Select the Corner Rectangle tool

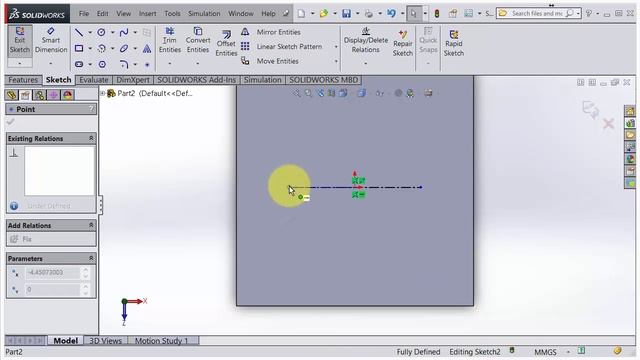tap(79, 49)
